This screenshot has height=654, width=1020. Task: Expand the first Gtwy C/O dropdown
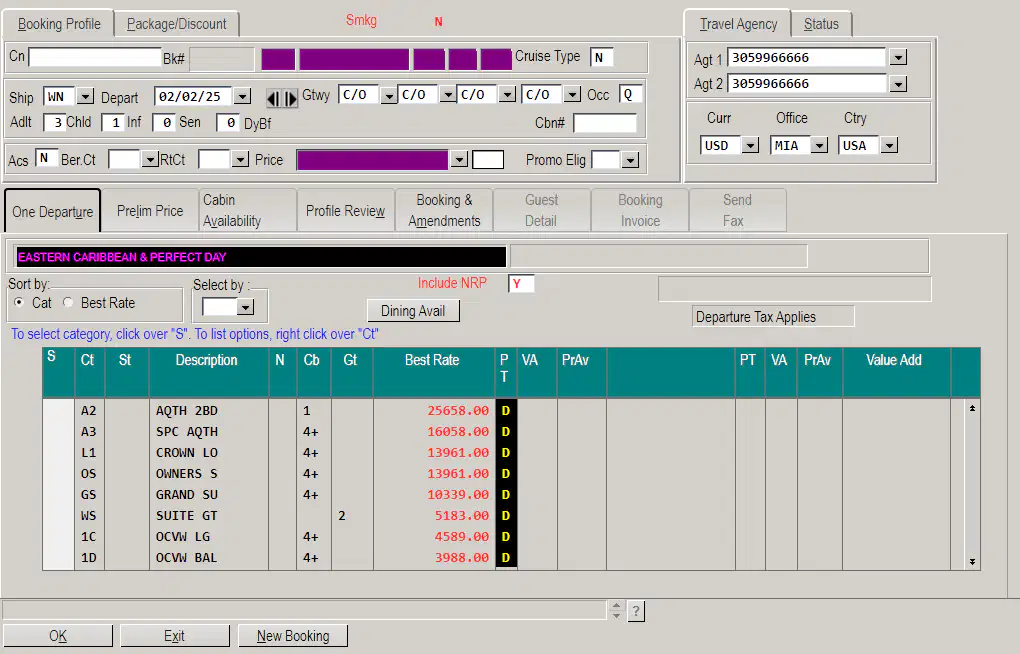tap(388, 95)
